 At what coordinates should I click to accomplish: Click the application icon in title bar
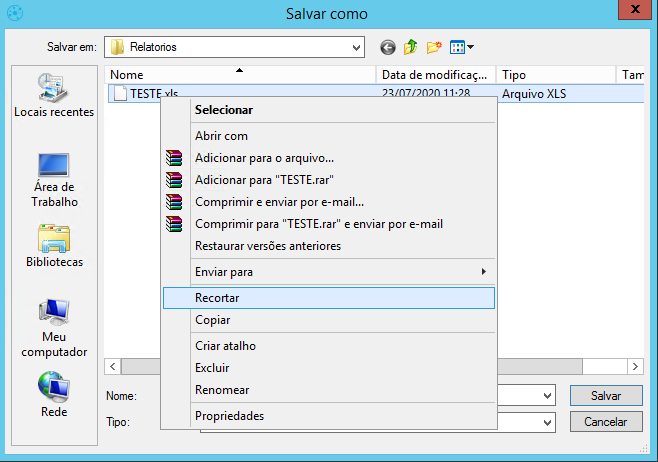[15, 13]
